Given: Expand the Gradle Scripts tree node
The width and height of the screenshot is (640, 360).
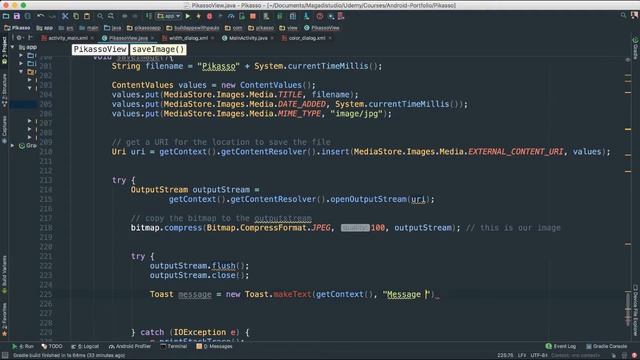Looking at the screenshot, I should (x=13, y=145).
